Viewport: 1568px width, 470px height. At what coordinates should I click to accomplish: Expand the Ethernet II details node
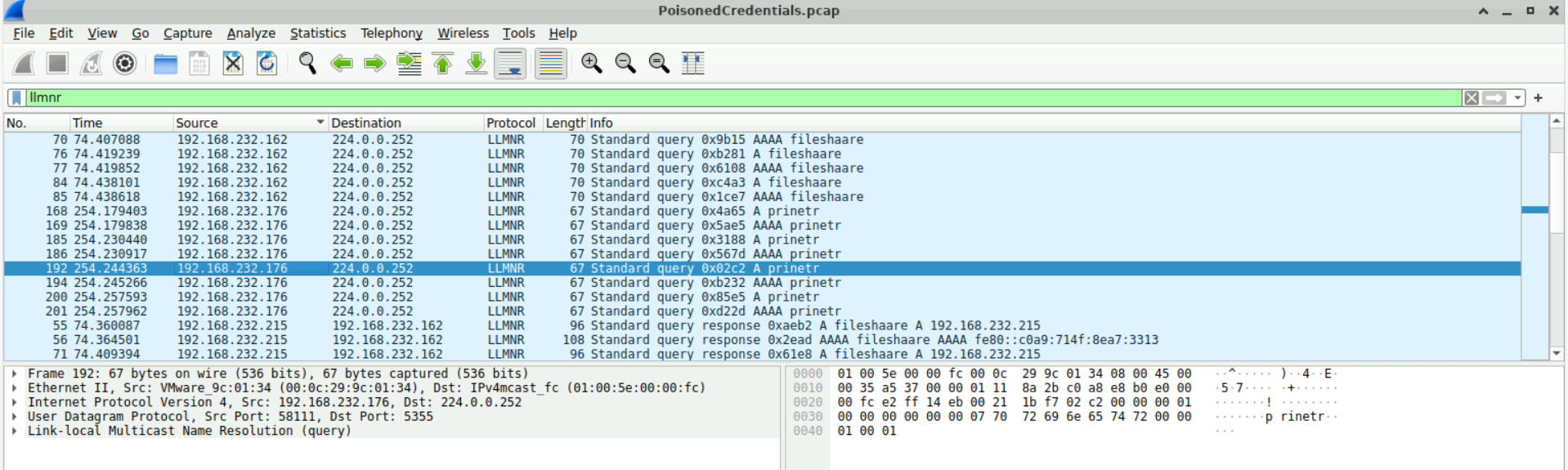pyautogui.click(x=15, y=388)
